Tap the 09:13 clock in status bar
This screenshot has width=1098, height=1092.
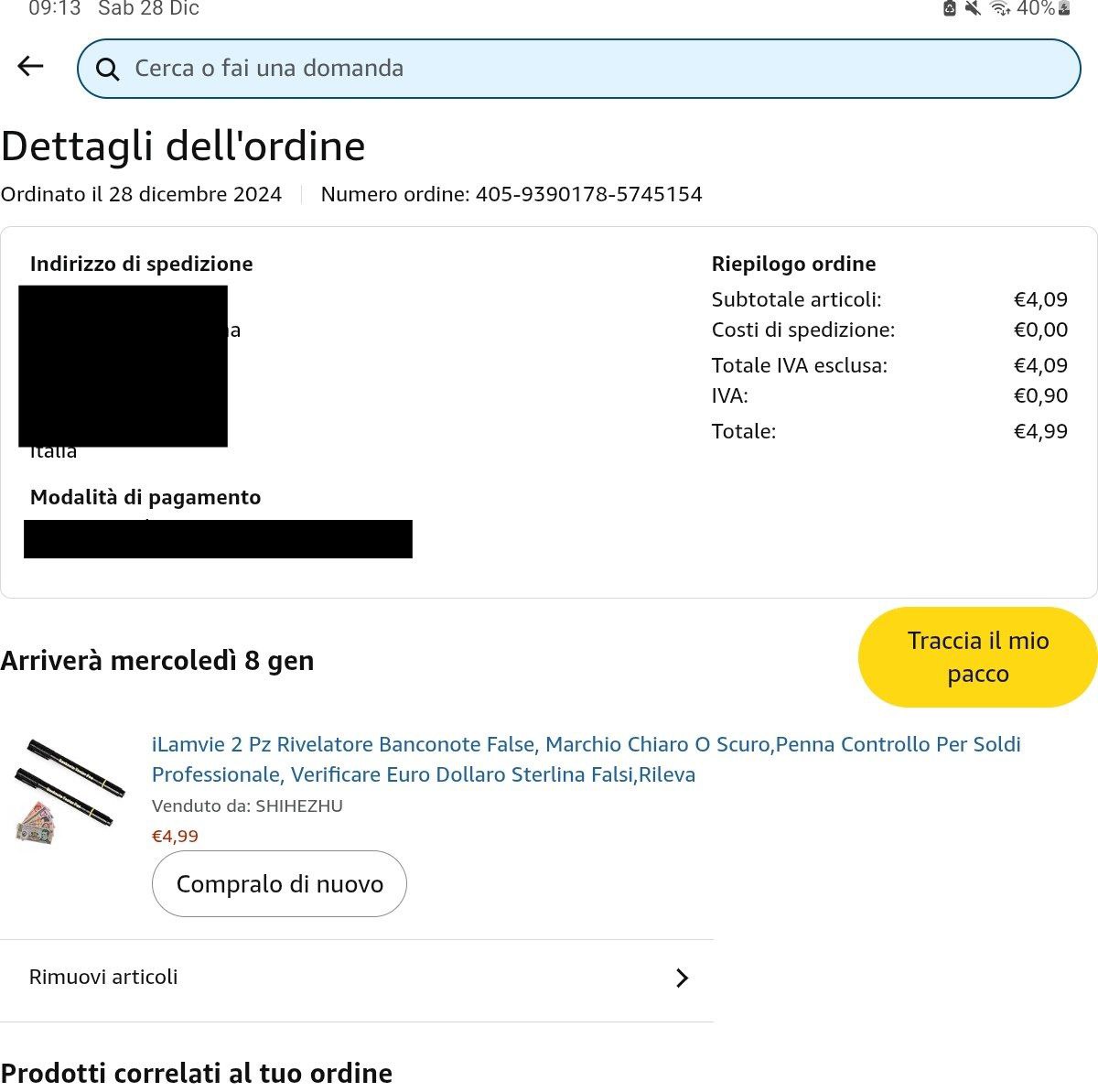pyautogui.click(x=55, y=9)
